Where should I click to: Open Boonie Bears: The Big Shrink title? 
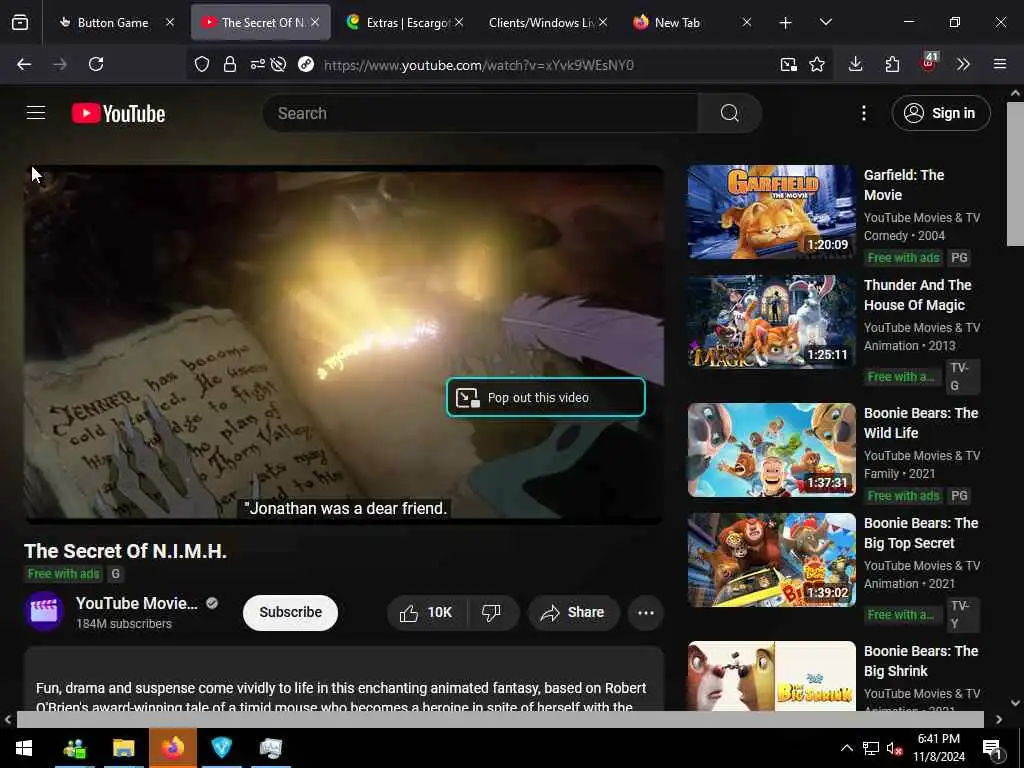(x=921, y=661)
